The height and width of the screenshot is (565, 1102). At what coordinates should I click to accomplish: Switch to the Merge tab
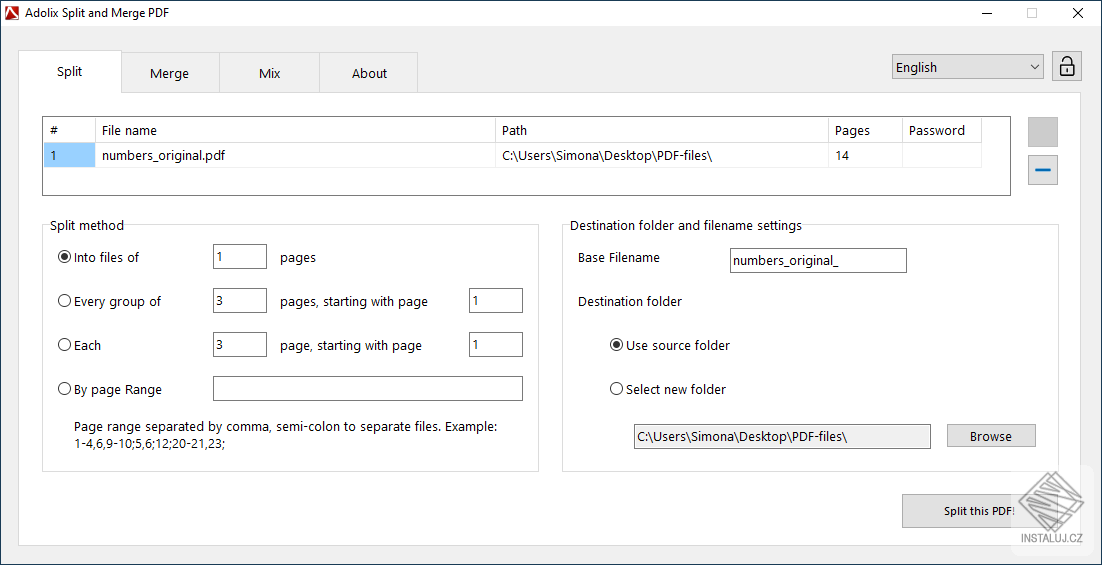point(169,73)
